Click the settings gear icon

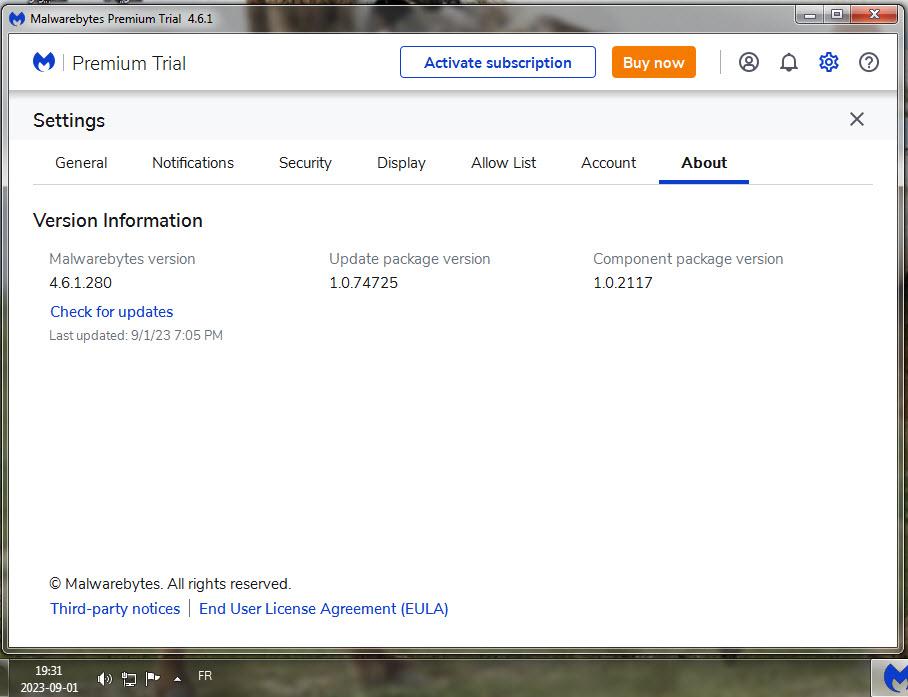829,62
